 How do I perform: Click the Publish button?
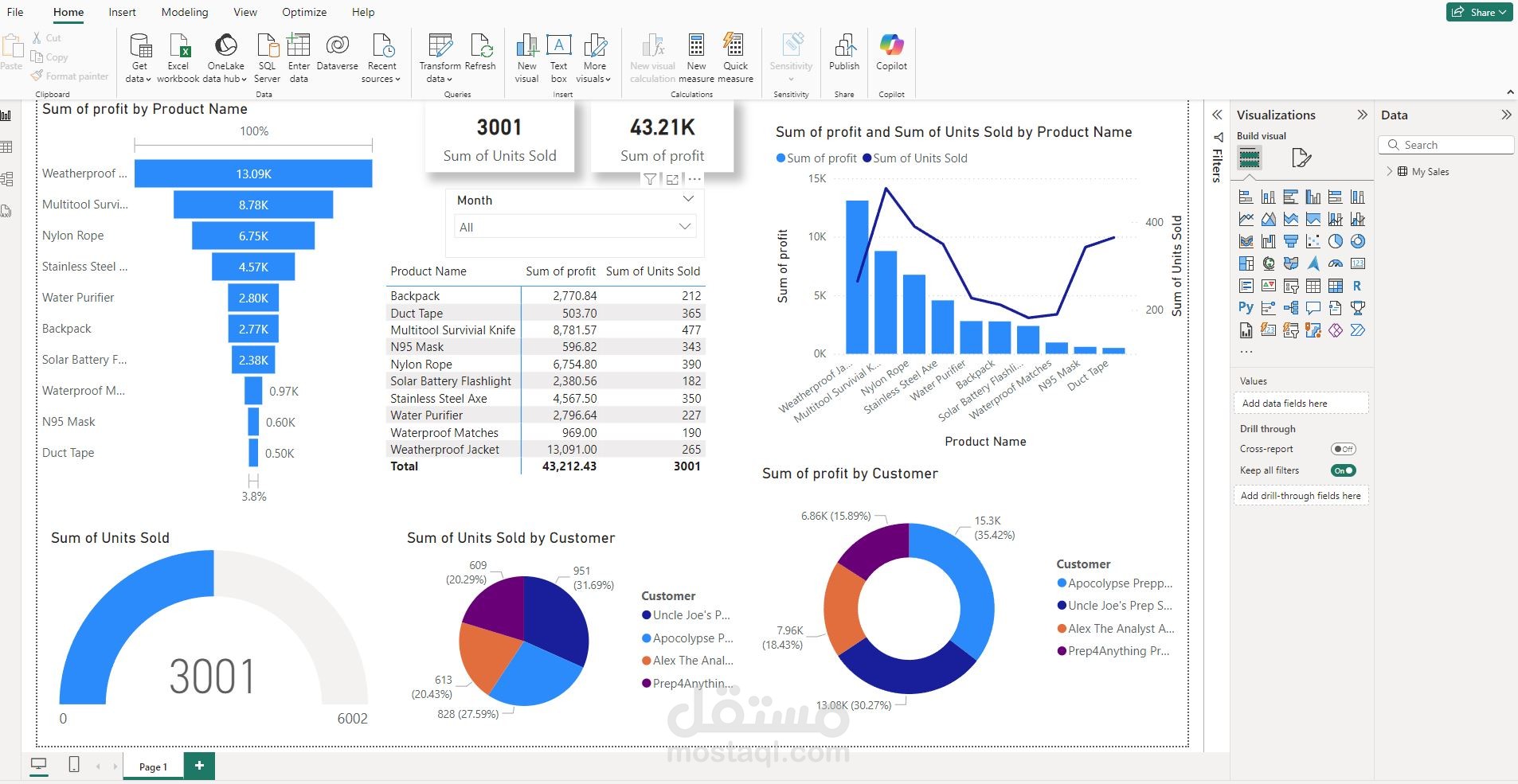coord(844,54)
